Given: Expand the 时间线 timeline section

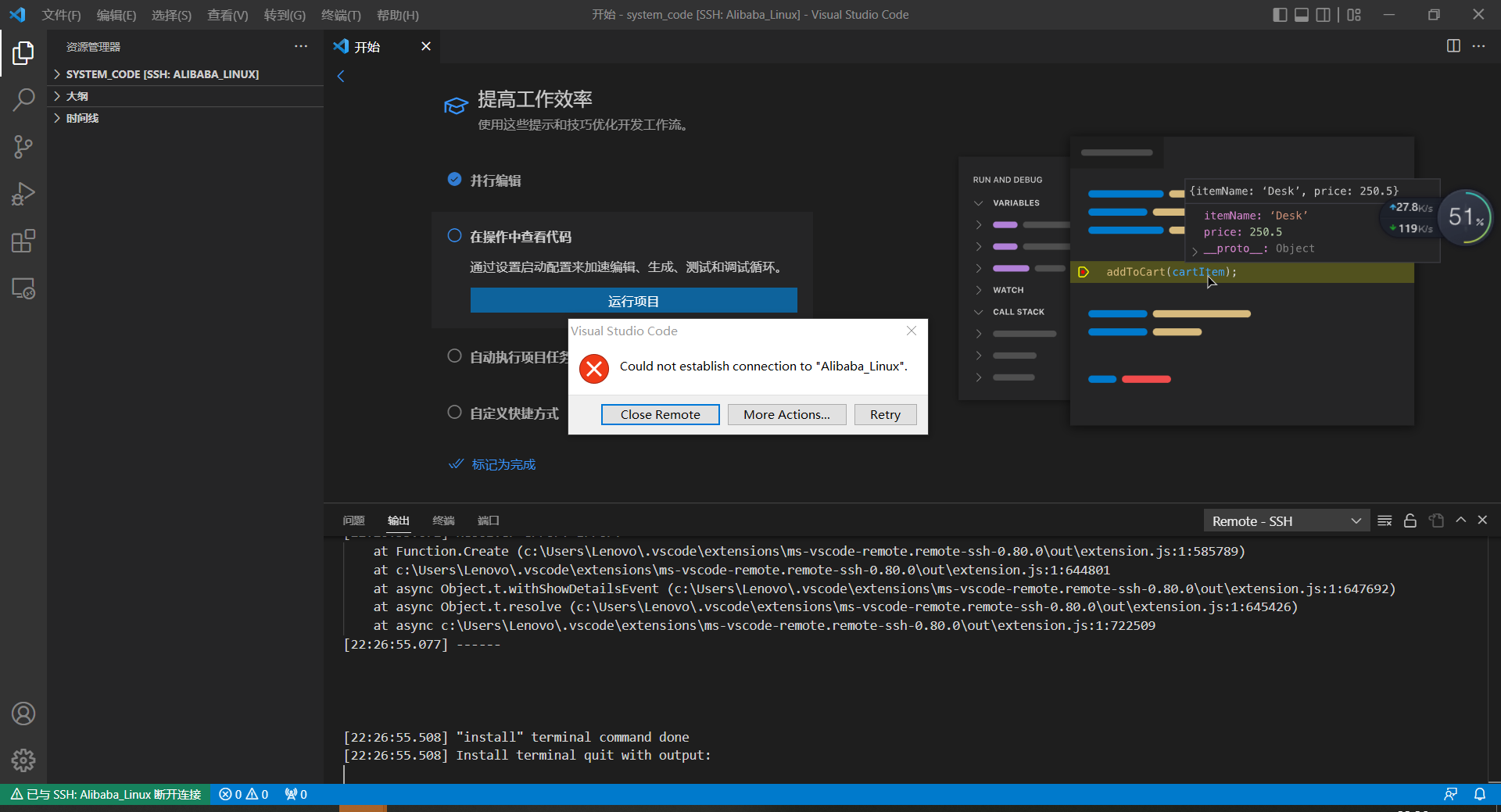Looking at the screenshot, I should [x=185, y=118].
